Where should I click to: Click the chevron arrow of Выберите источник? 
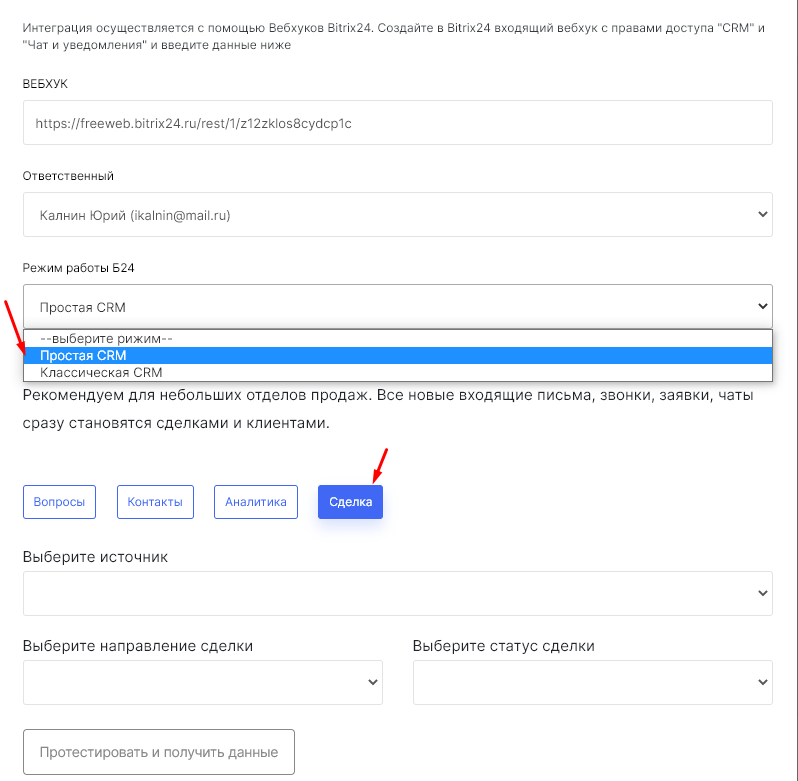[763, 593]
